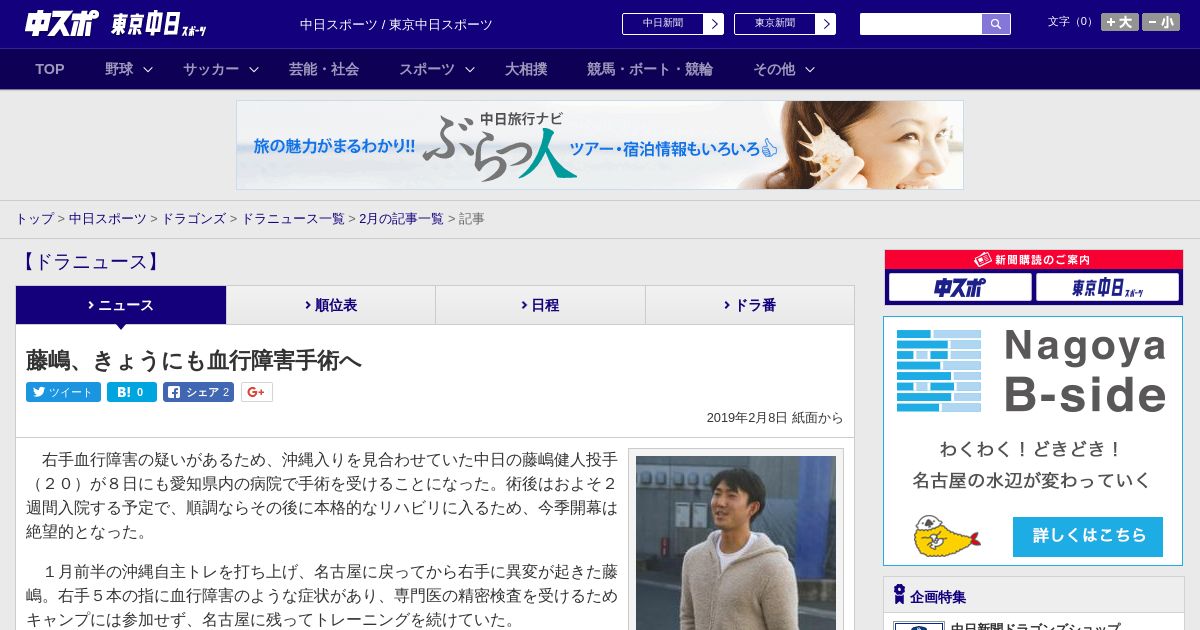1200x630 pixels.
Task: Share article on Google+ button
Action: (256, 392)
